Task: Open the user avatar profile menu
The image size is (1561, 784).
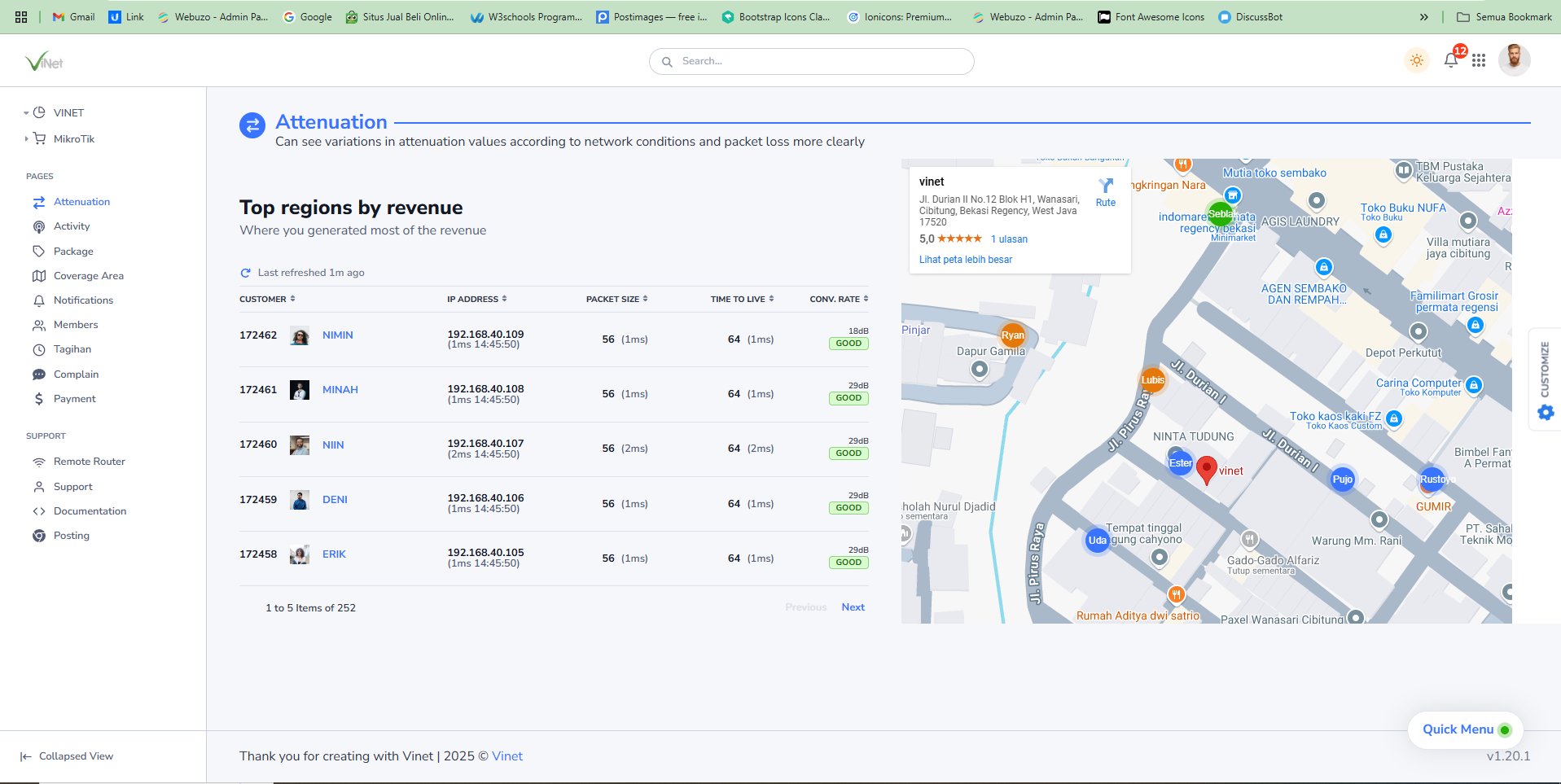Action: point(1515,60)
